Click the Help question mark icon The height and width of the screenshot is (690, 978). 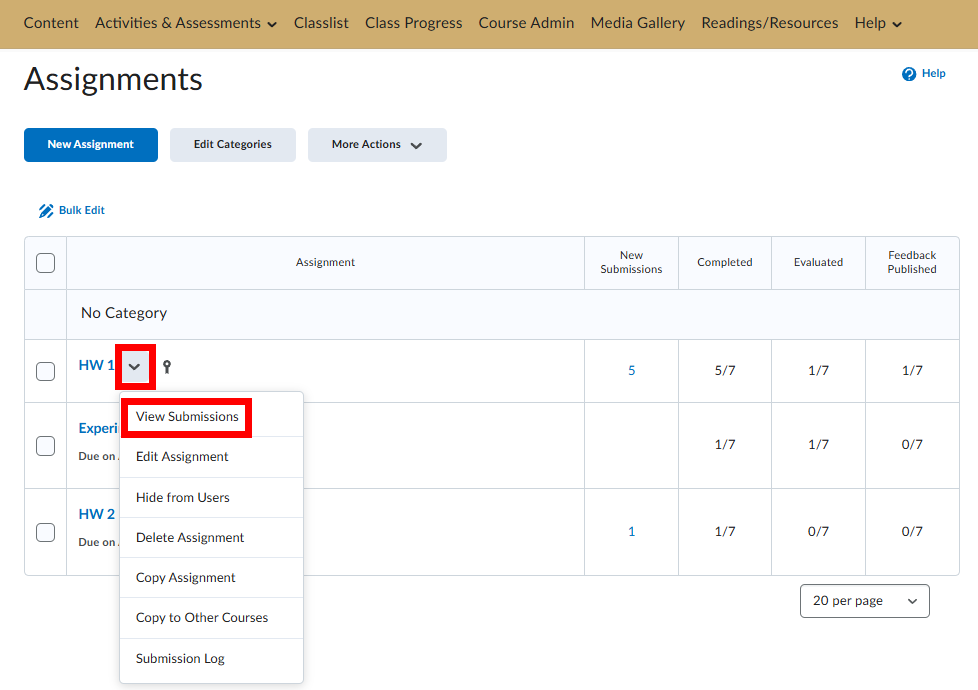click(x=909, y=74)
